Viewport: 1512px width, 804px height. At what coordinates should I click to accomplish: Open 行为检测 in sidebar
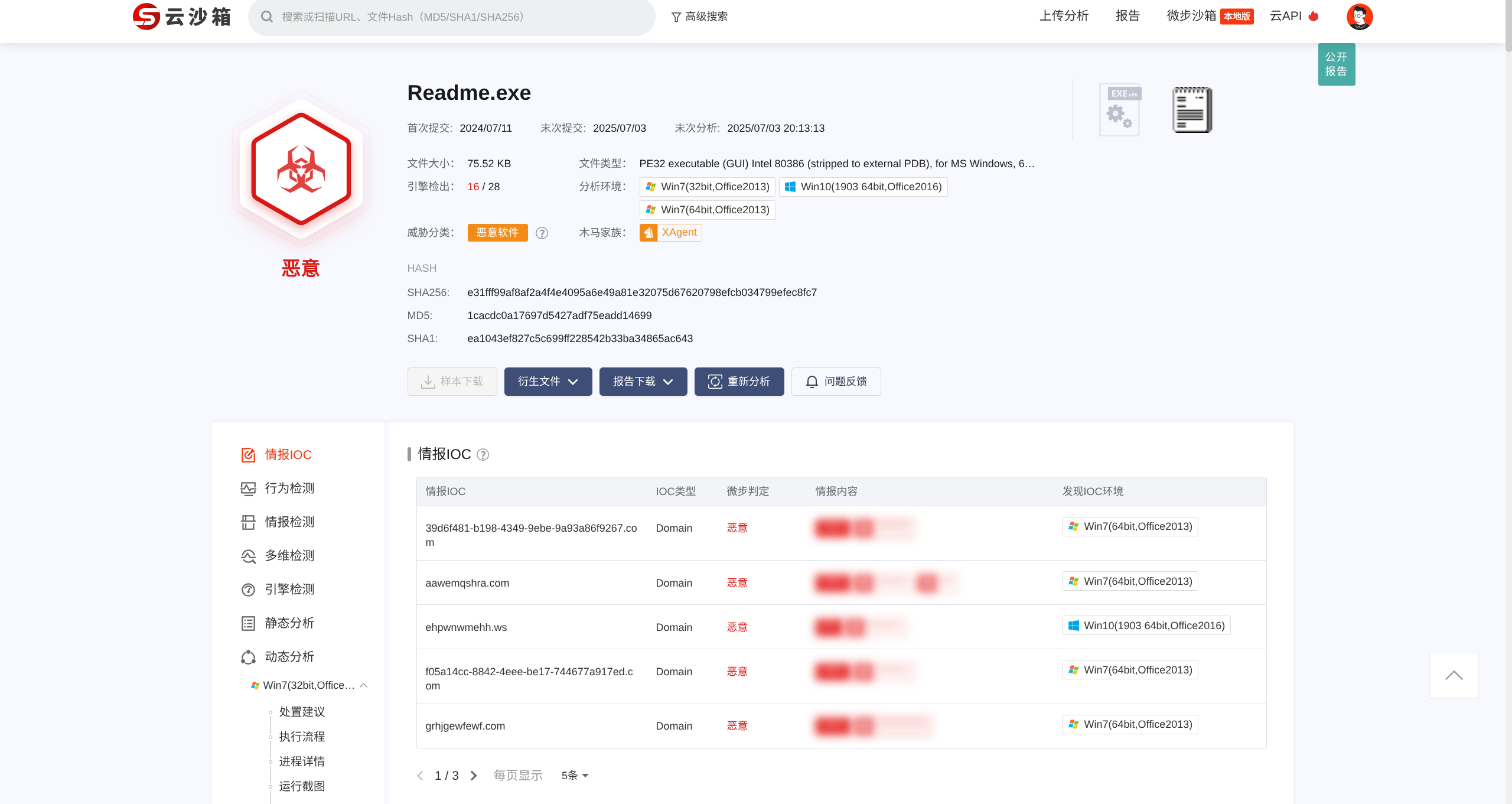(289, 488)
